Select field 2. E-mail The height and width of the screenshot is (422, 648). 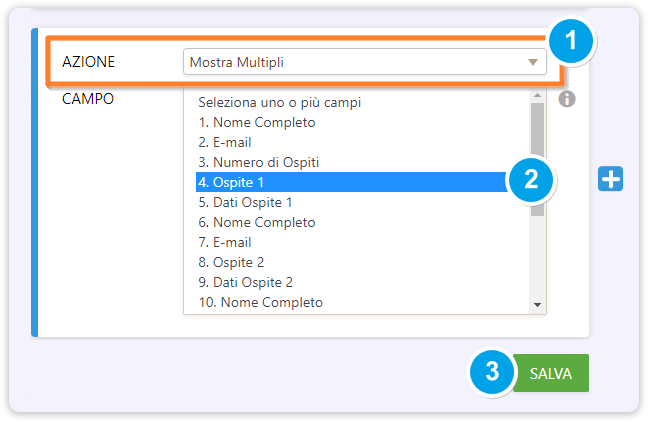point(225,142)
